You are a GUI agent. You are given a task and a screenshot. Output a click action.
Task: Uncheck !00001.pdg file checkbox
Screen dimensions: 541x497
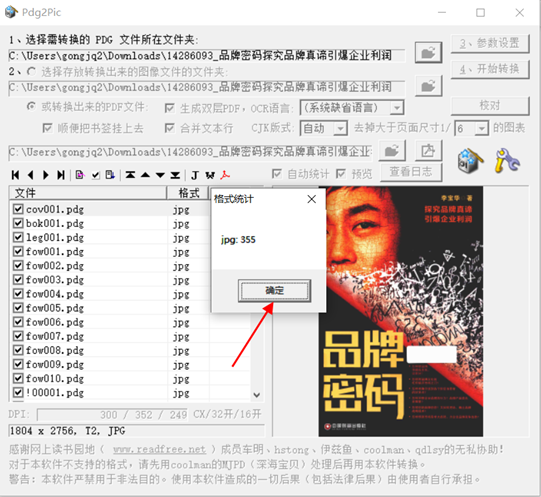click(x=18, y=392)
